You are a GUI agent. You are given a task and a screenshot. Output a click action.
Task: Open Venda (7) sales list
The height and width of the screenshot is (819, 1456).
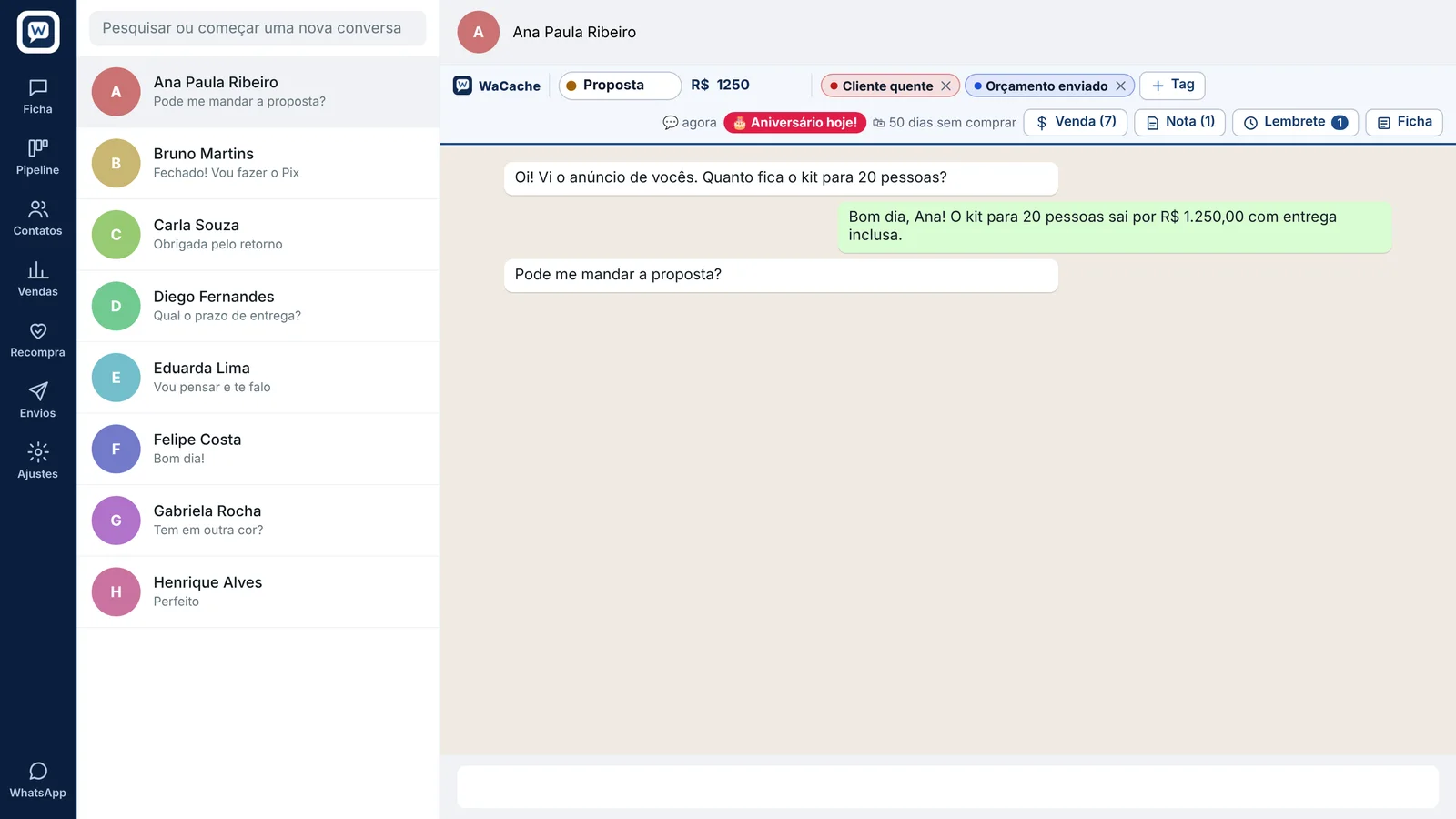click(x=1076, y=122)
